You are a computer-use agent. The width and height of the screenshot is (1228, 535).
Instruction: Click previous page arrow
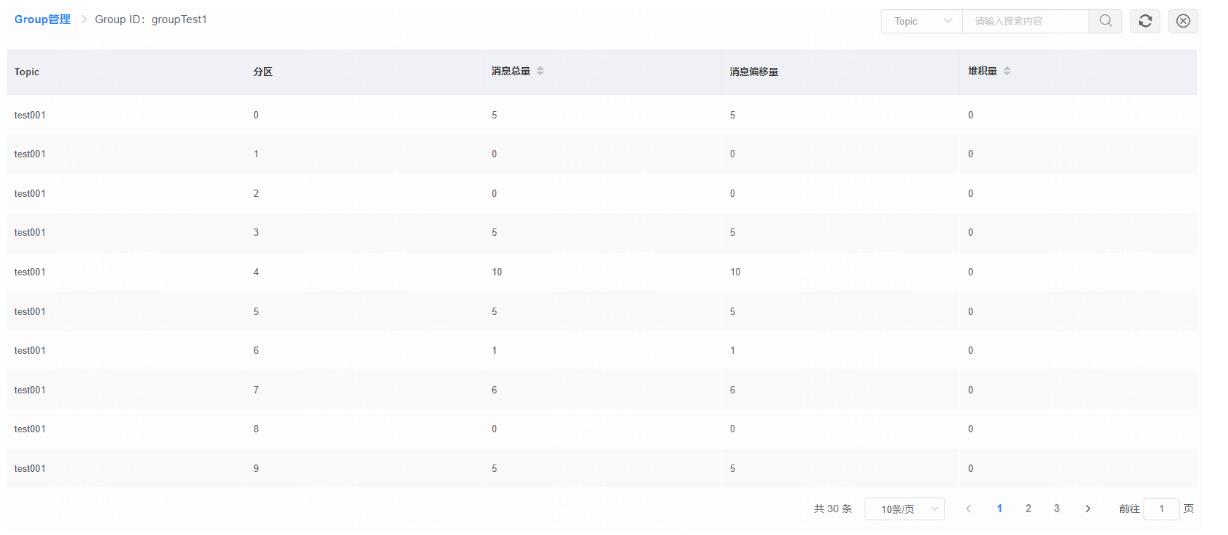[968, 509]
